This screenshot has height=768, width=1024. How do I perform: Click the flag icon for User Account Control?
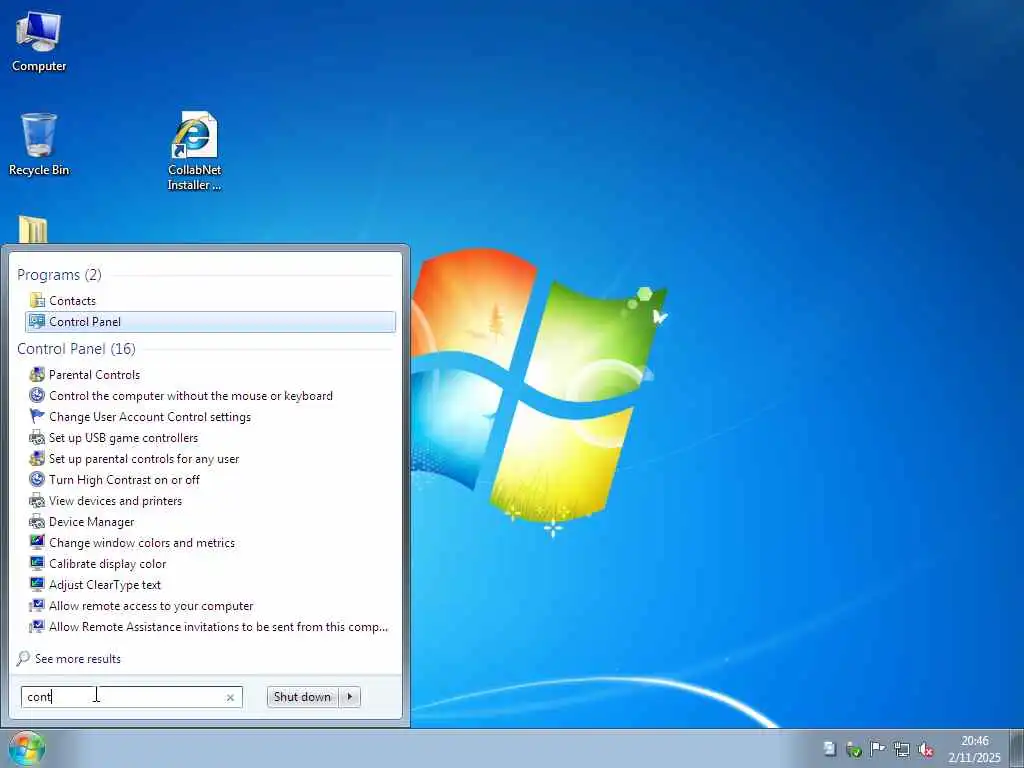pyautogui.click(x=37, y=416)
